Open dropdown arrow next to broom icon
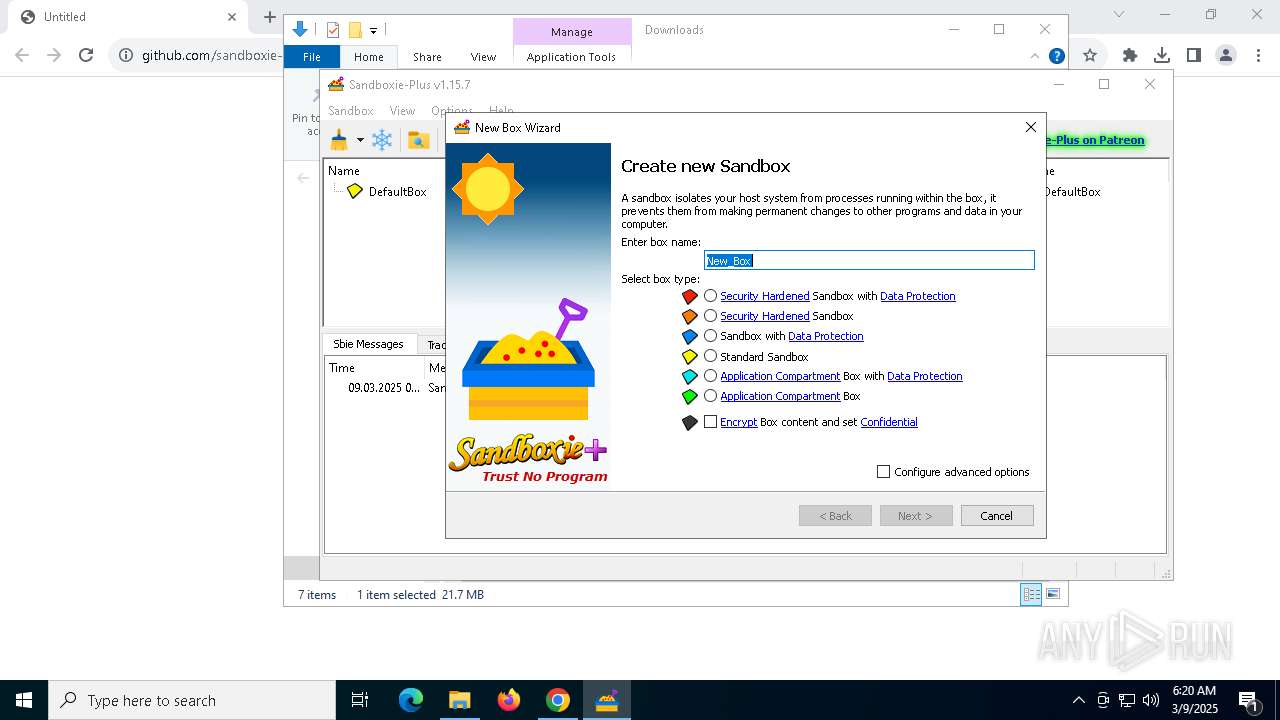Screen dimensions: 1280x720 360,140
